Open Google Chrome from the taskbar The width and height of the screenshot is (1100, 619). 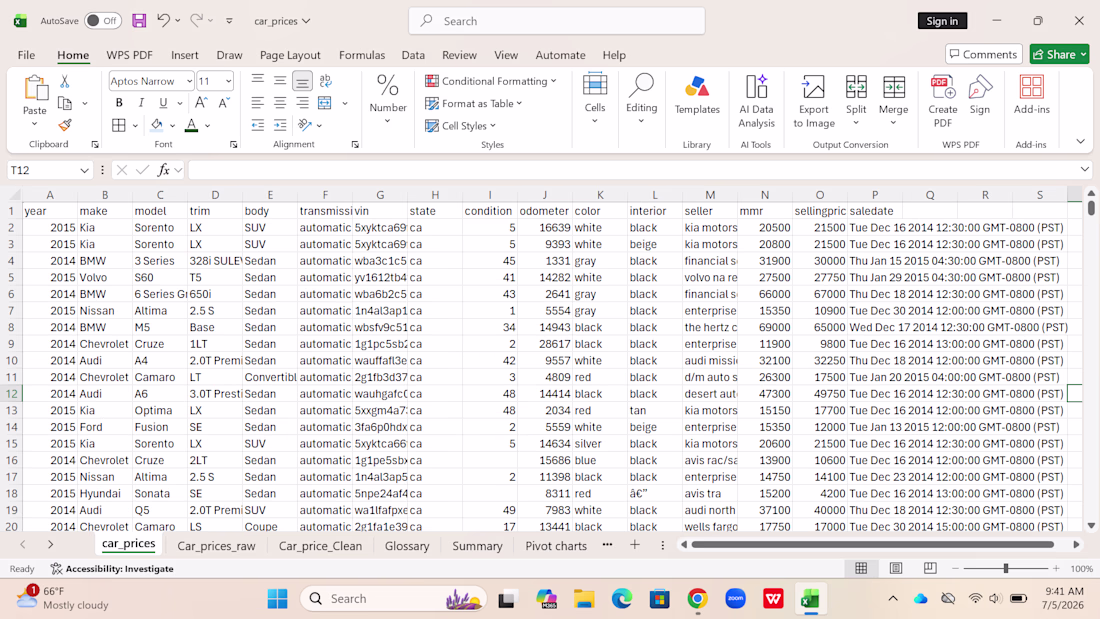pos(697,599)
